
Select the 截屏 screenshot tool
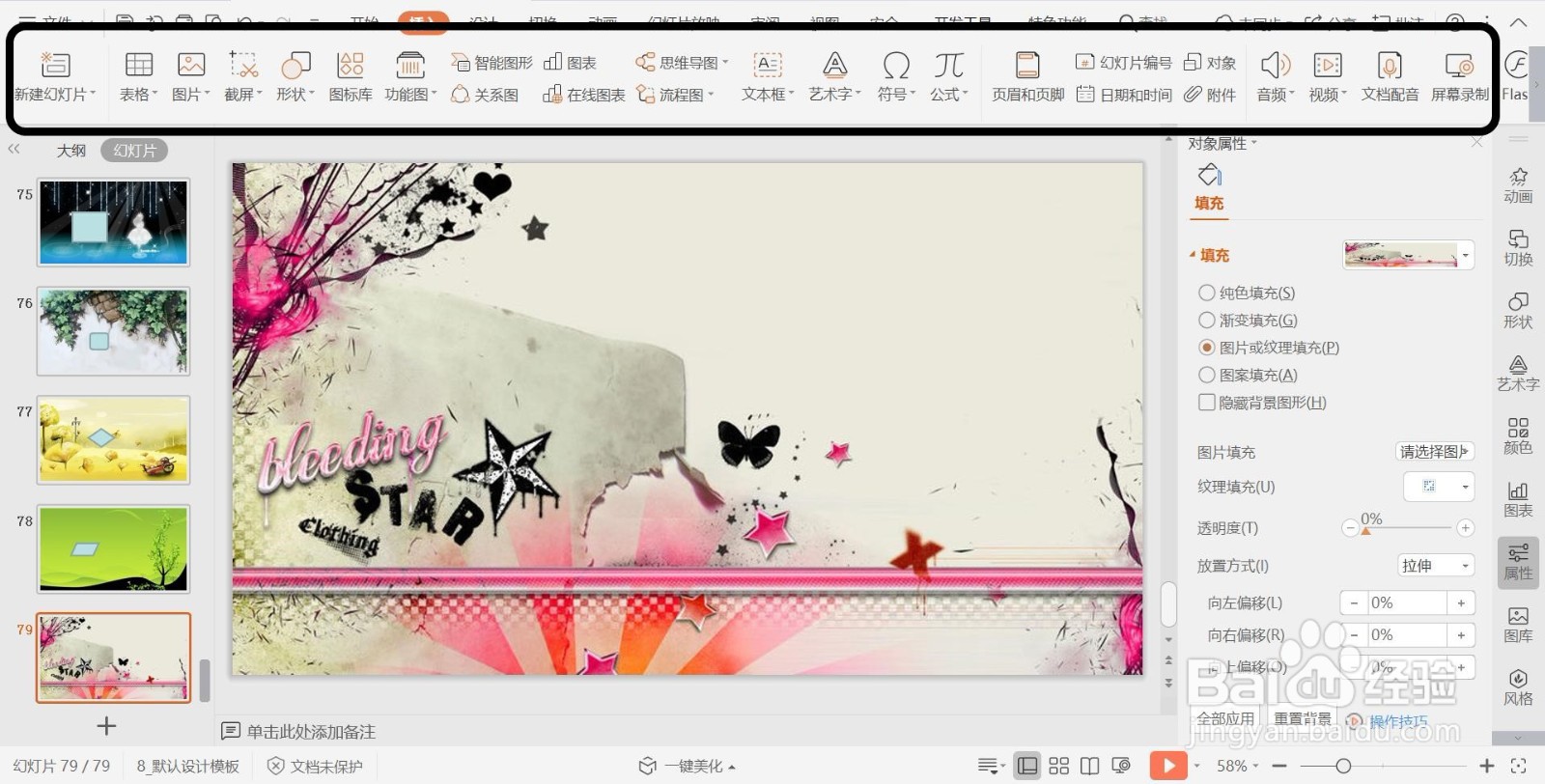[243, 76]
